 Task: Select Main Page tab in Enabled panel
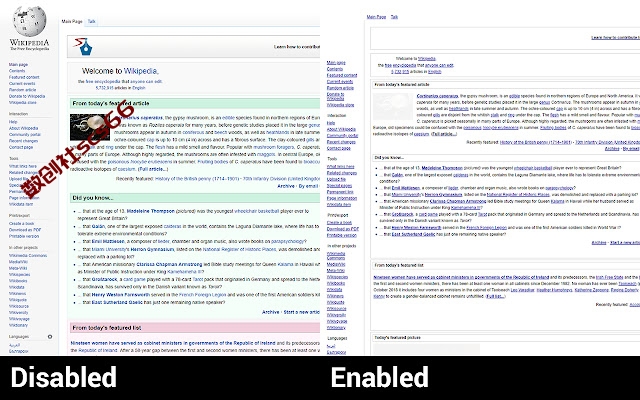[376, 17]
